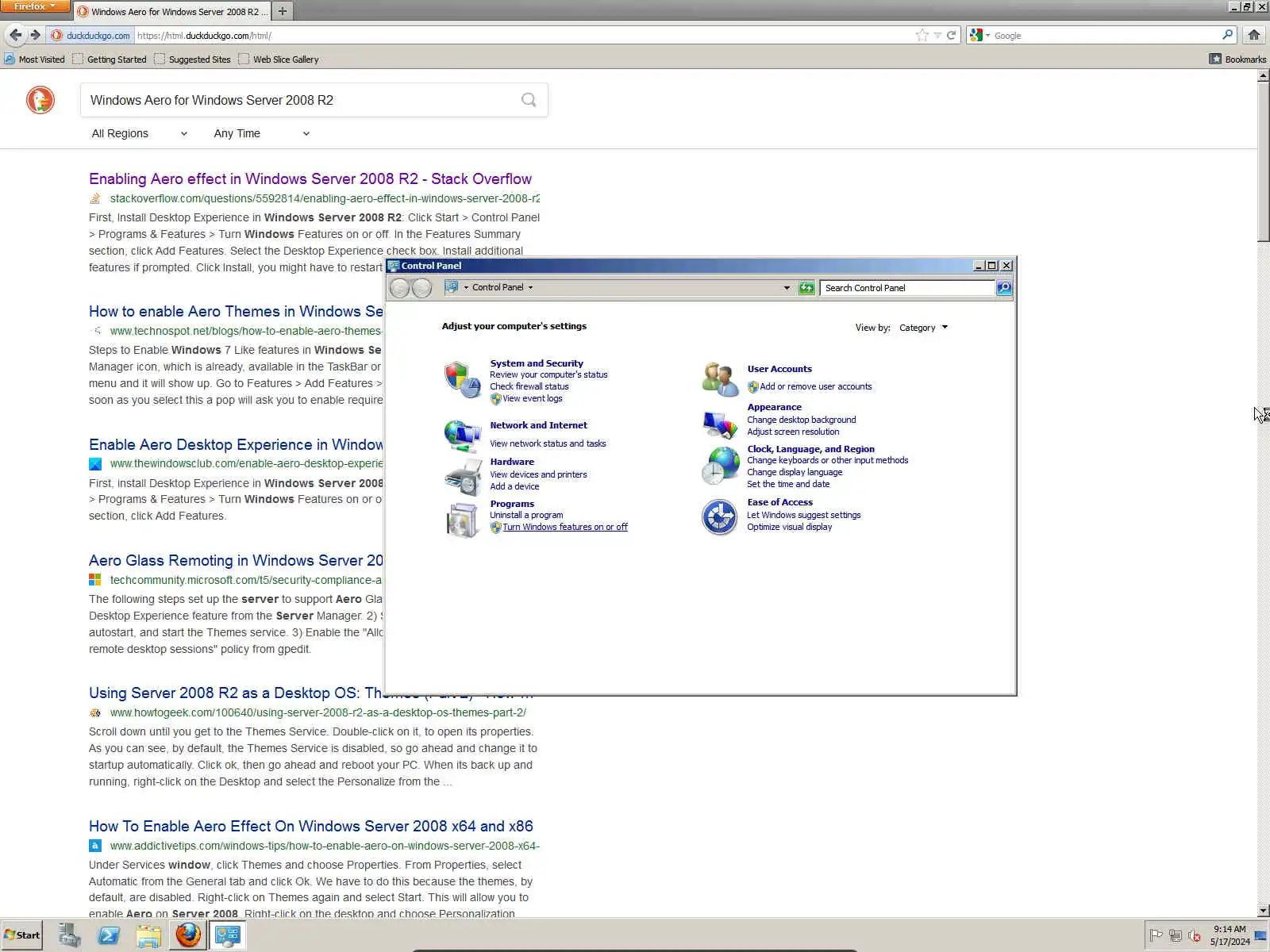This screenshot has width=1270, height=952.
Task: Click the Control Panel taskbar button
Action: click(x=228, y=935)
